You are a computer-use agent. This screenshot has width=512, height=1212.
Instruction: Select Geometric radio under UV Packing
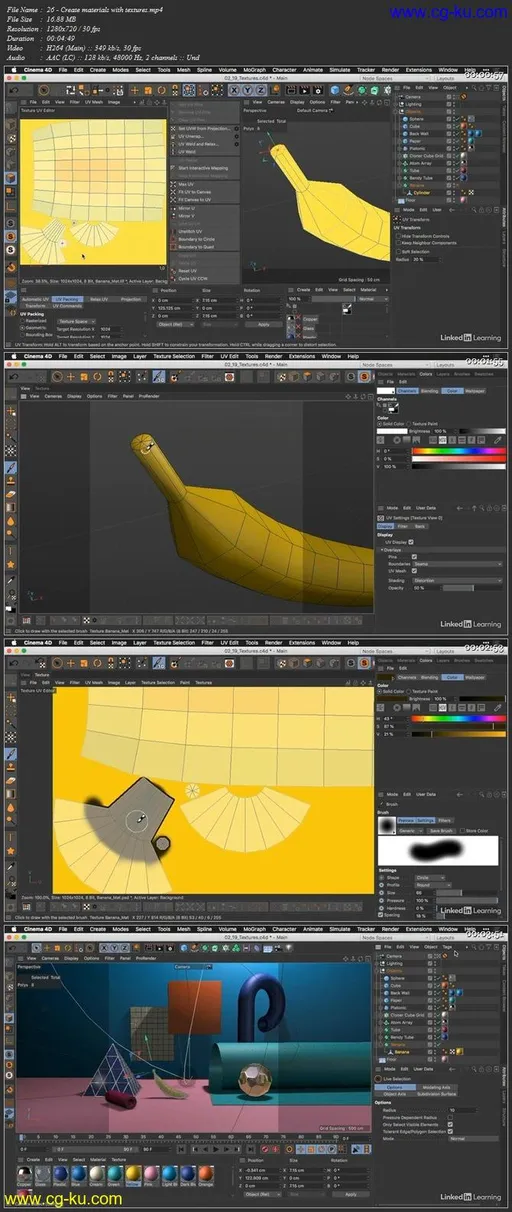(22, 327)
